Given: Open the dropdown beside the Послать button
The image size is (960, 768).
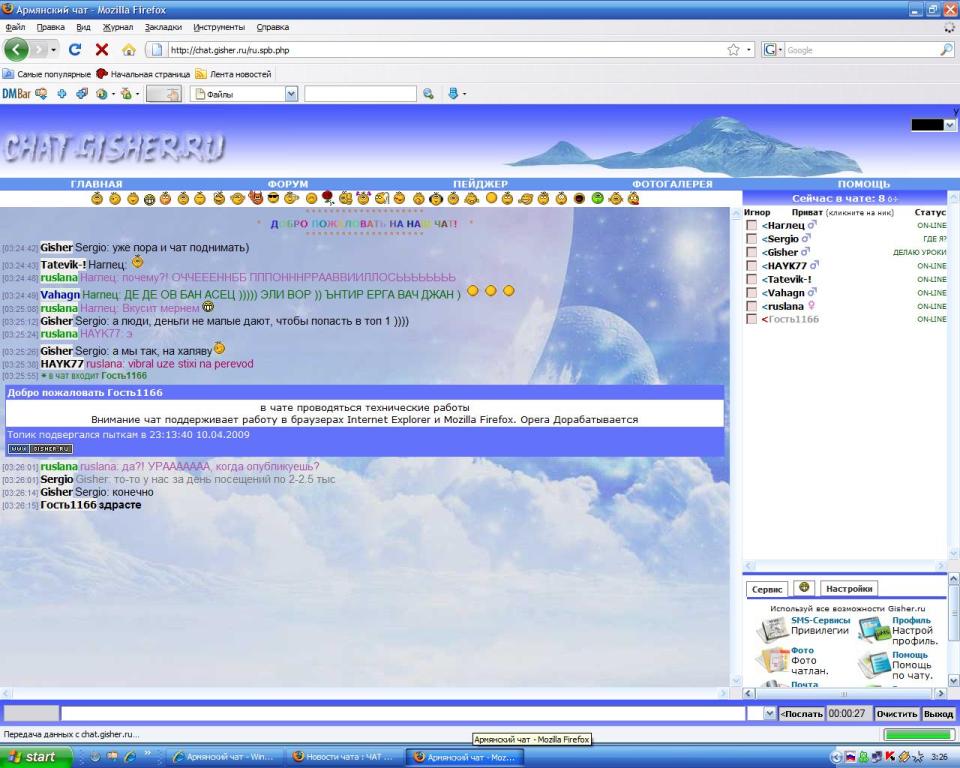Looking at the screenshot, I should (769, 713).
